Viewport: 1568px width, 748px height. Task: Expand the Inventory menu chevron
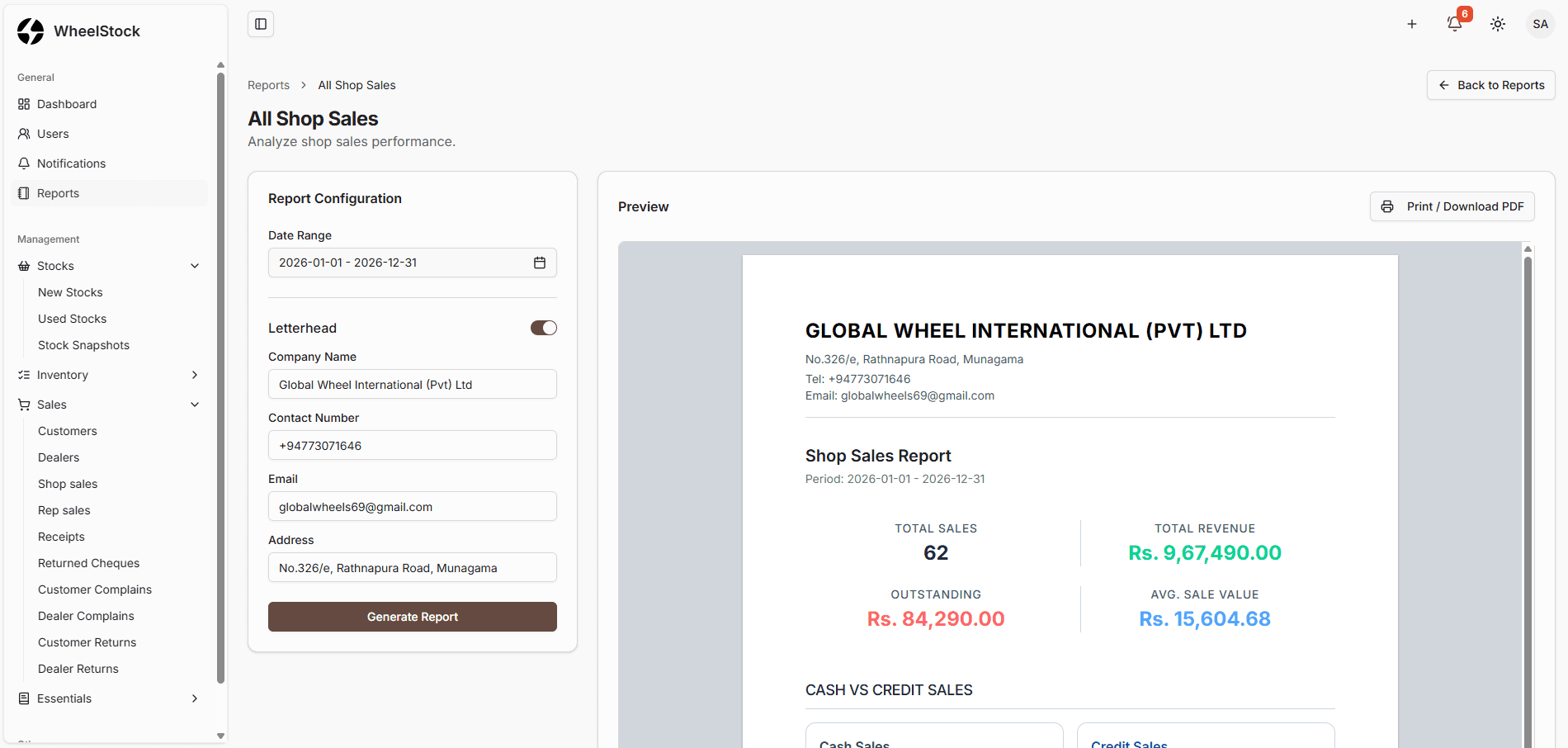195,375
